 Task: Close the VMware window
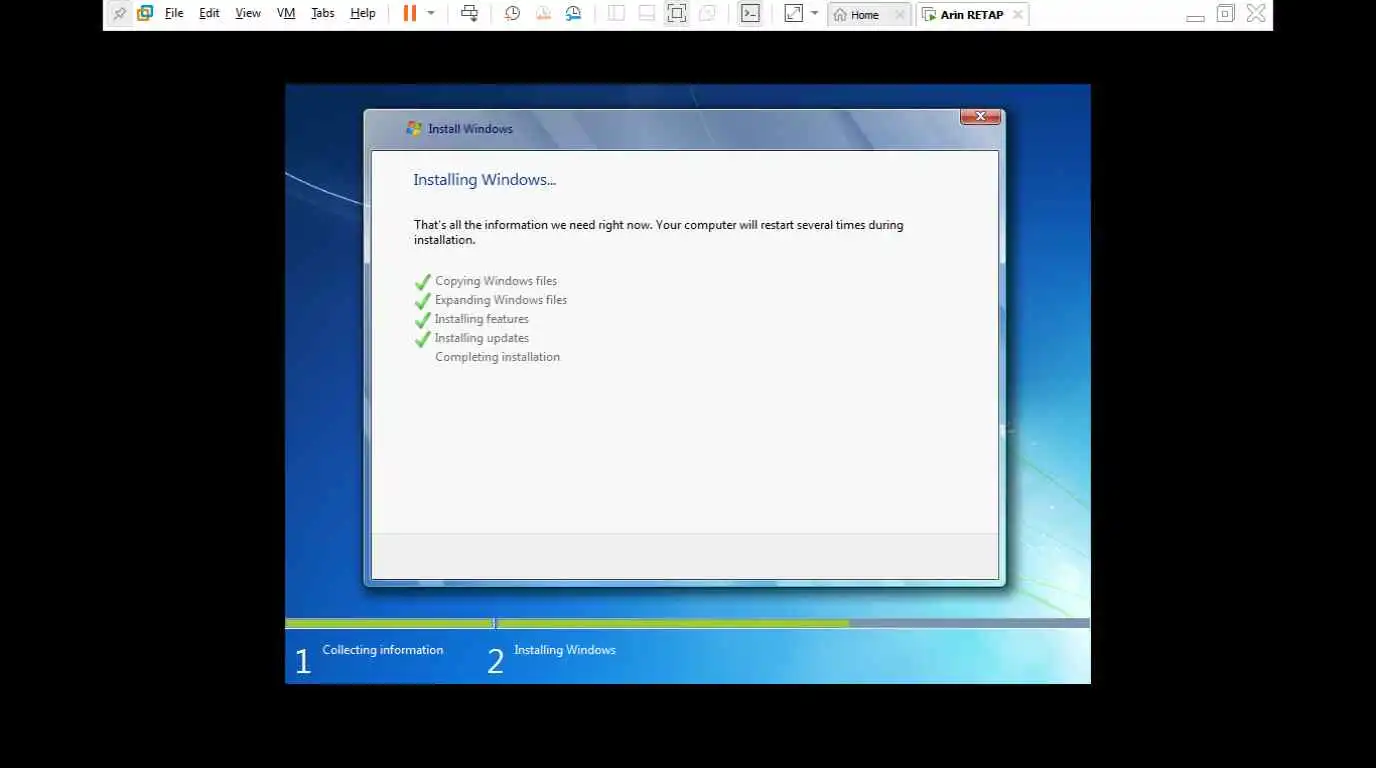click(1256, 14)
